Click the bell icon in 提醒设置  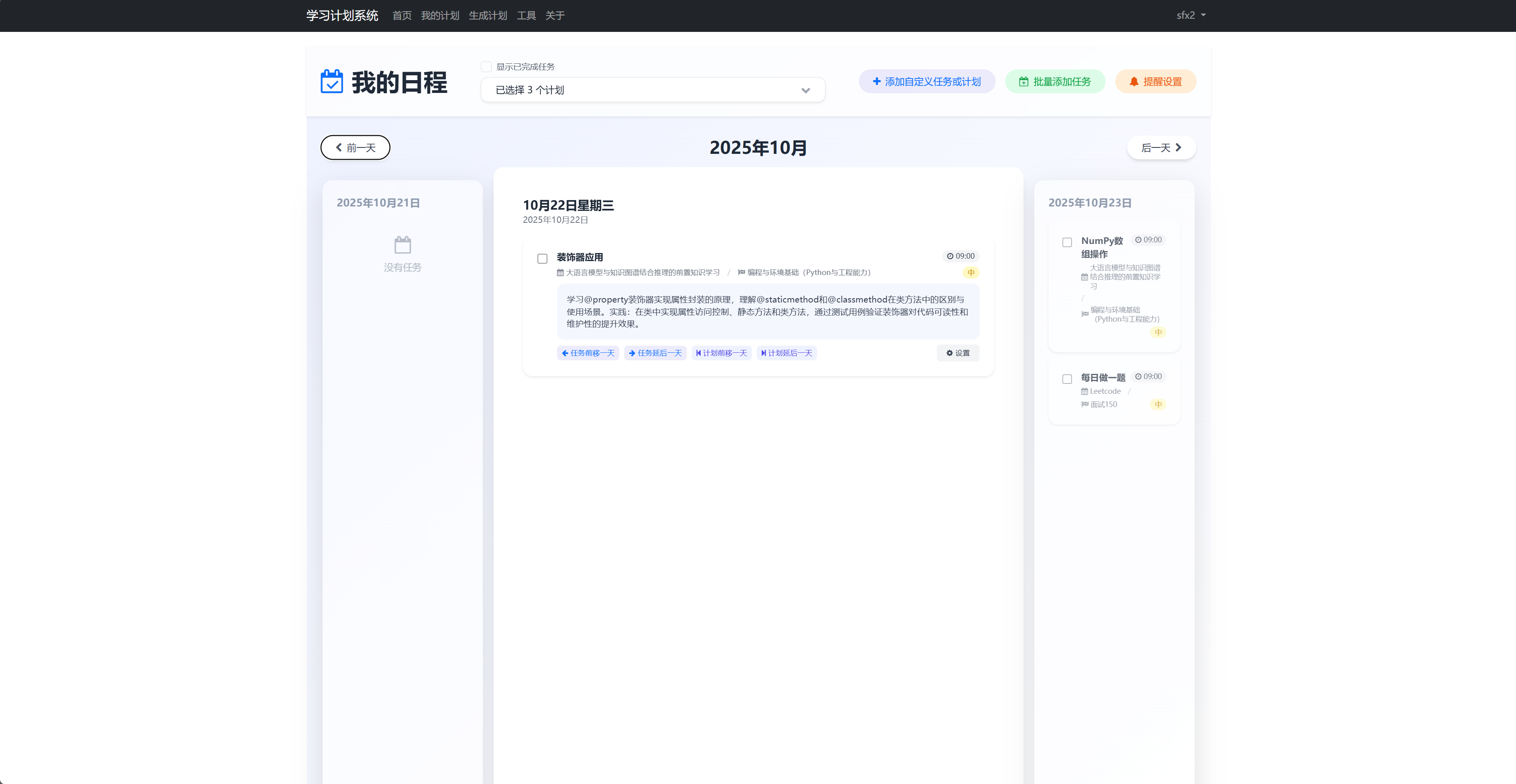1134,82
